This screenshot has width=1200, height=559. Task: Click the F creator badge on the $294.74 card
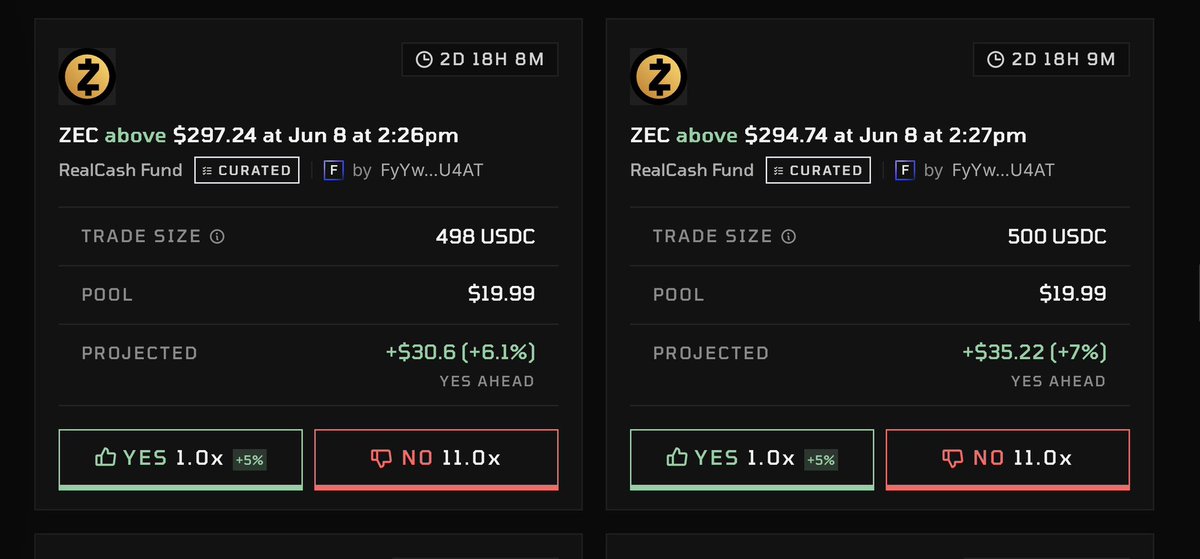905,170
